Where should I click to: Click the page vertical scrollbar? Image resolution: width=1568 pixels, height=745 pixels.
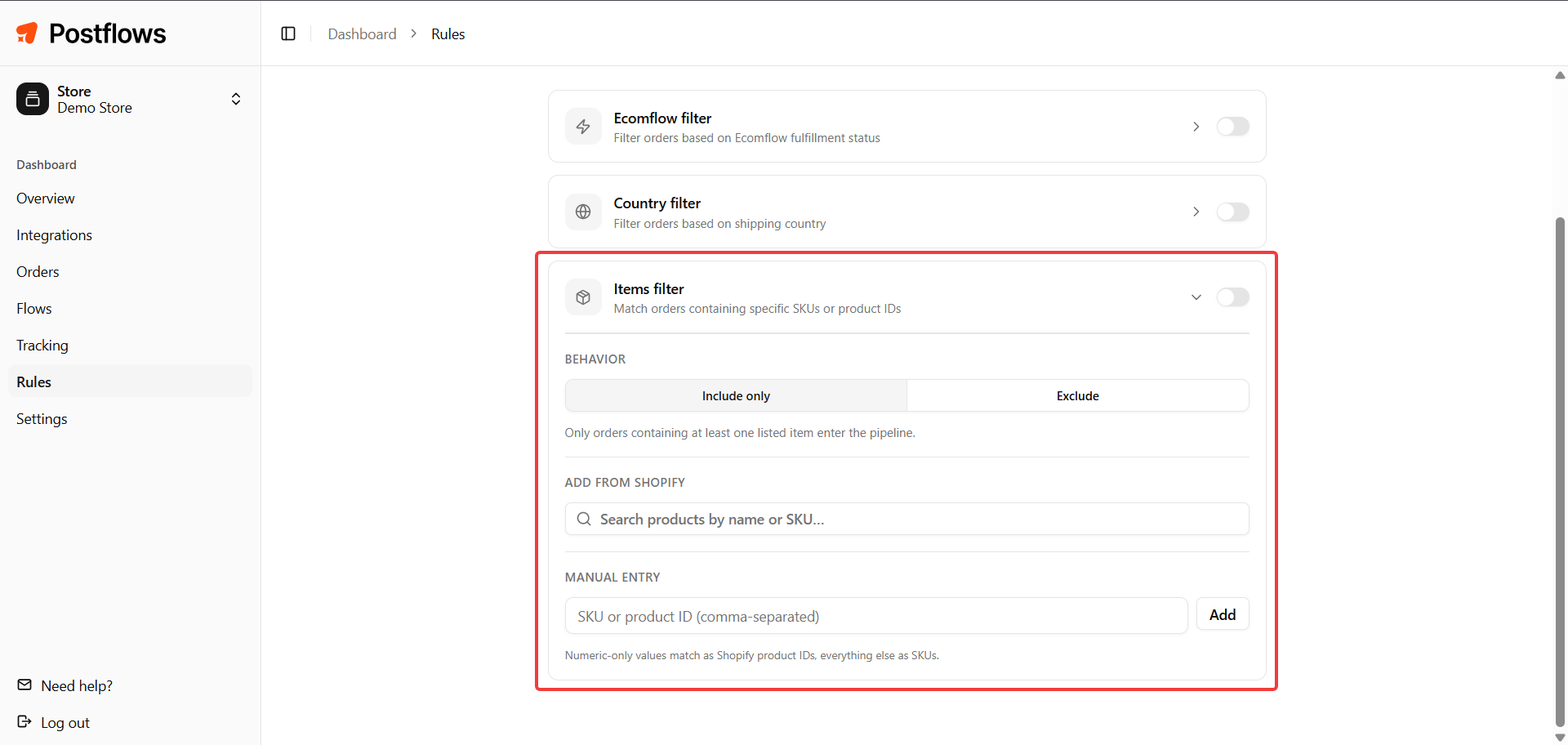(1560, 471)
